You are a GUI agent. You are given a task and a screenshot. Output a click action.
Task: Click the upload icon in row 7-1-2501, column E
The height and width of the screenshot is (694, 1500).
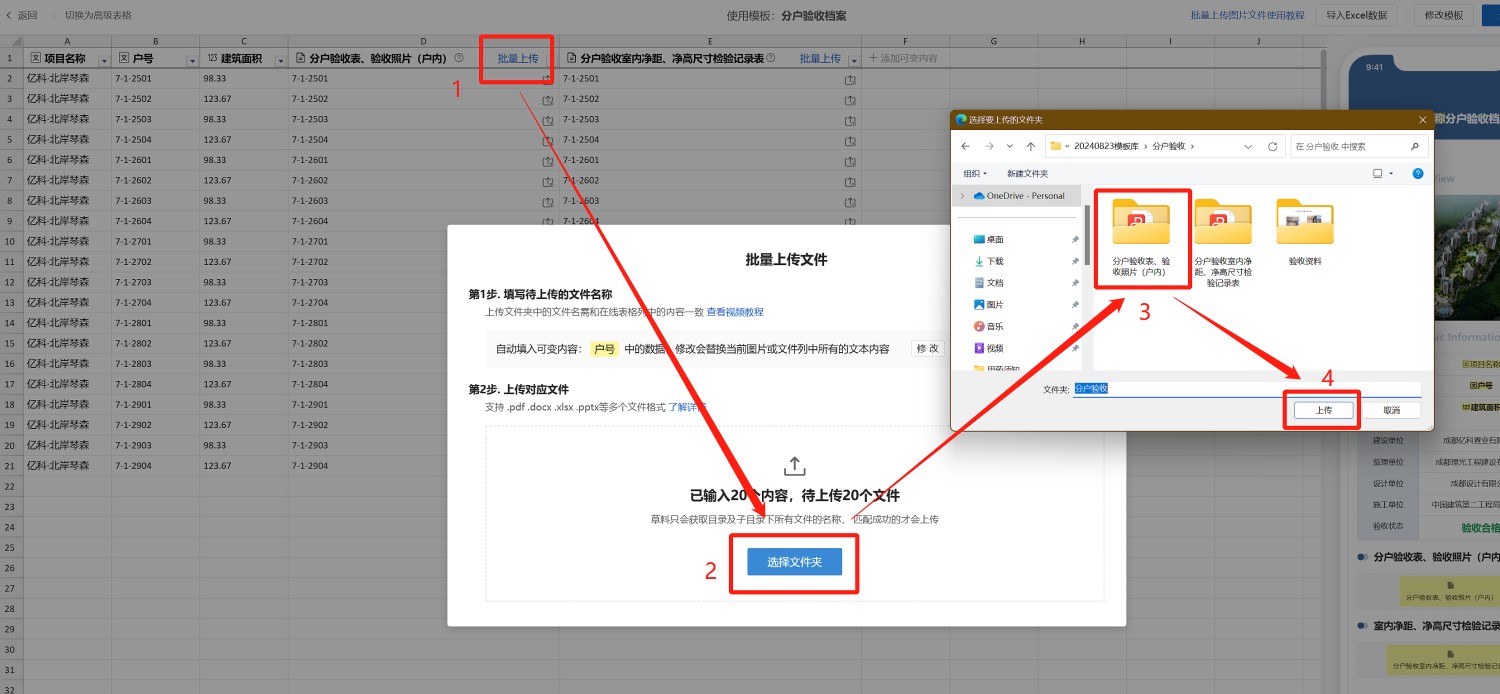coord(851,79)
